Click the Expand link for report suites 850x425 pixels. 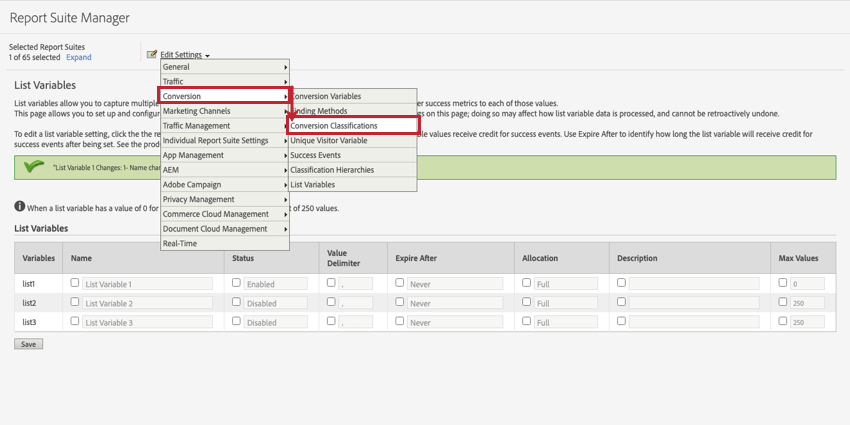[79, 57]
